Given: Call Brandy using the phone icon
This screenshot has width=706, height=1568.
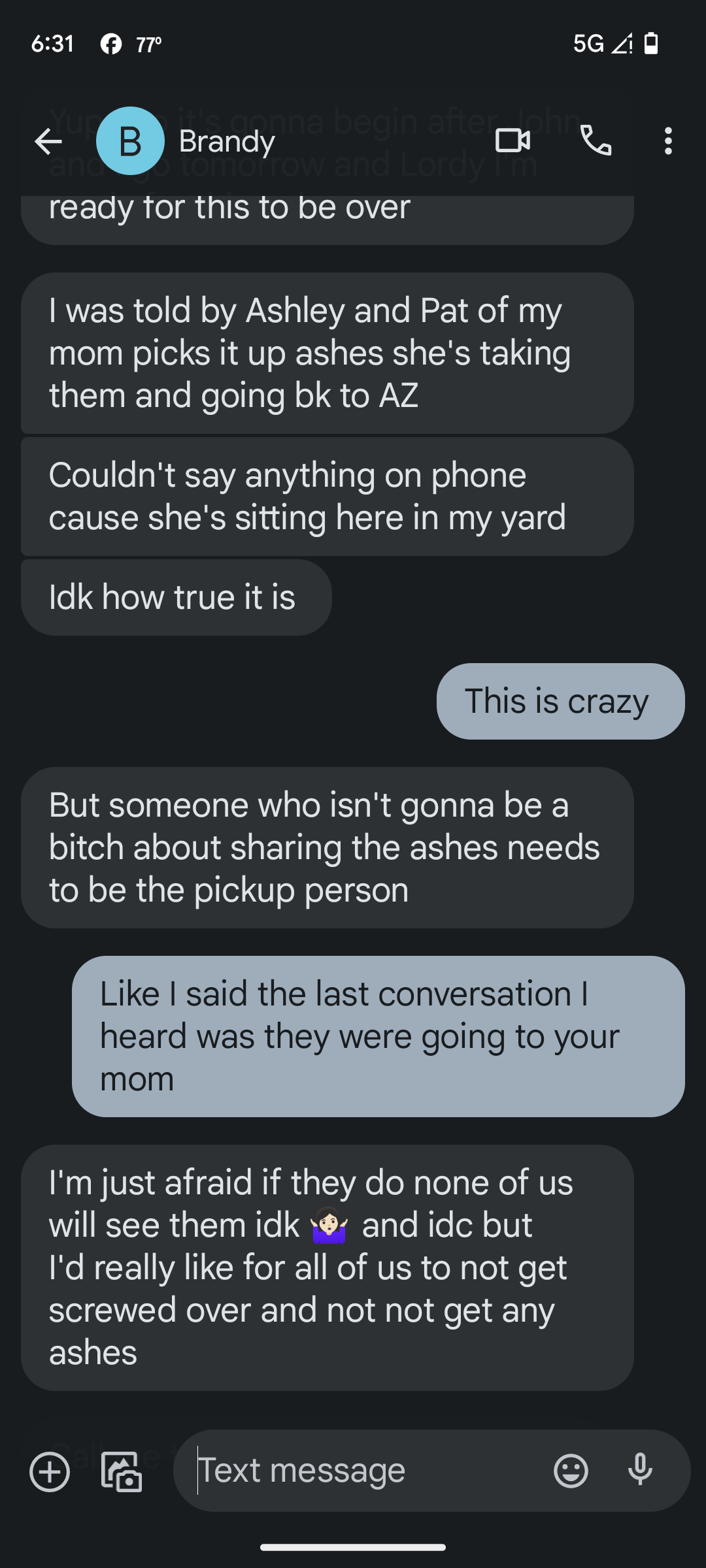Looking at the screenshot, I should point(596,140).
